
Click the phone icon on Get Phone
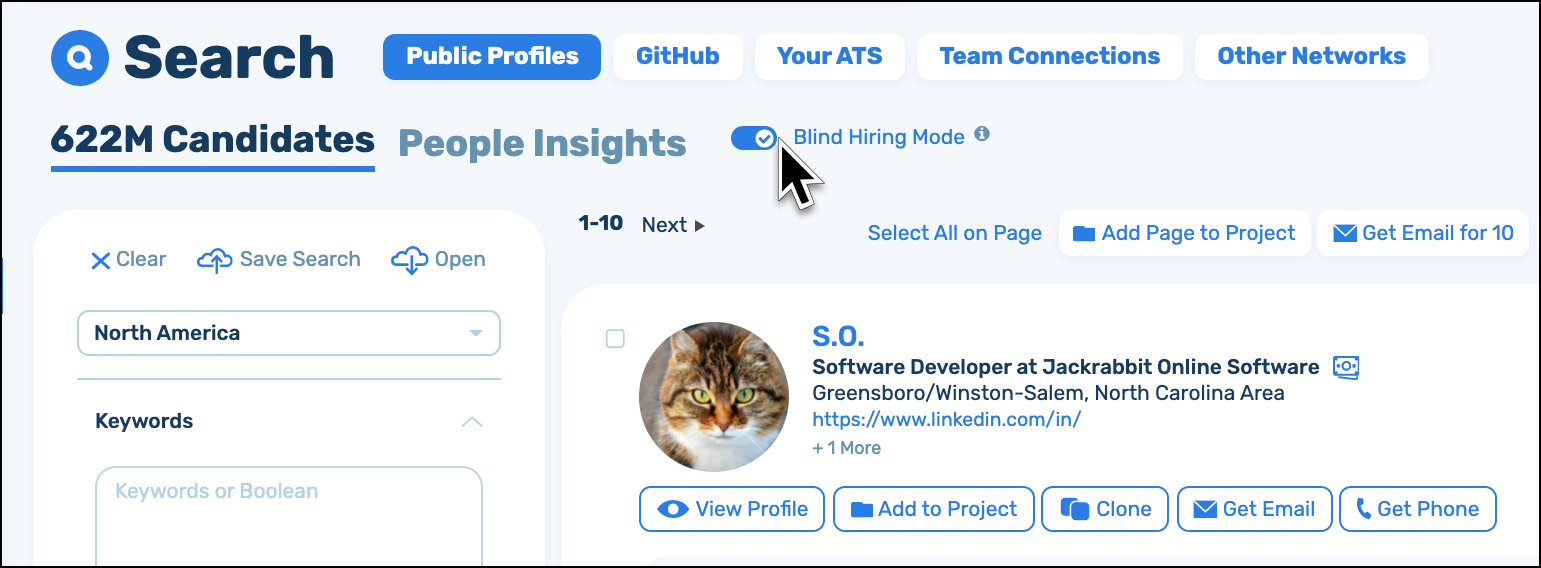[x=1363, y=509]
